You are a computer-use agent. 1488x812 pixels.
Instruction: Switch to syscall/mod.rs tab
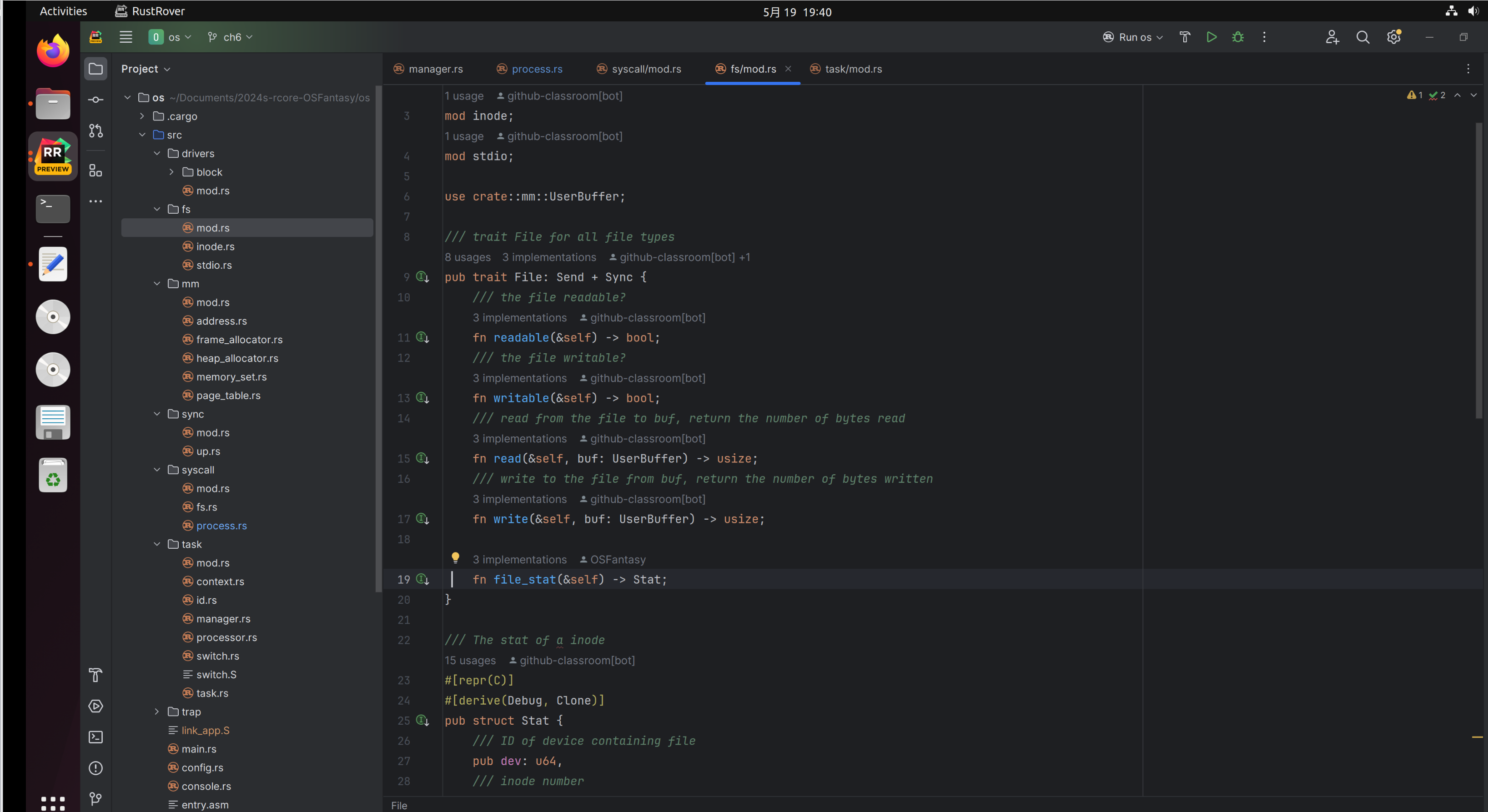pyautogui.click(x=639, y=69)
